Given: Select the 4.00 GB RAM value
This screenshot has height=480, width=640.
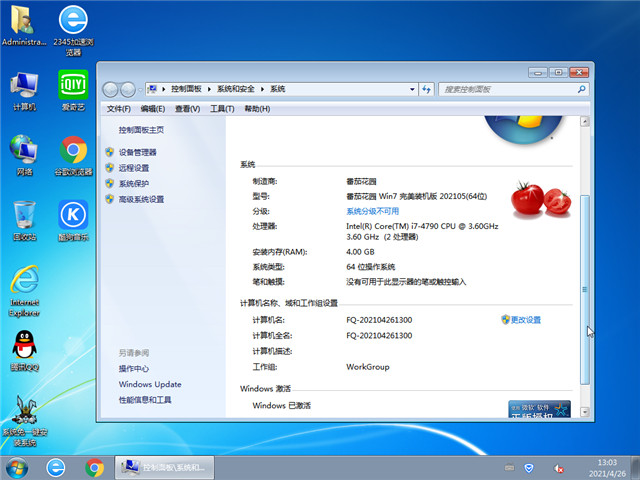Looking at the screenshot, I should click(x=360, y=252).
